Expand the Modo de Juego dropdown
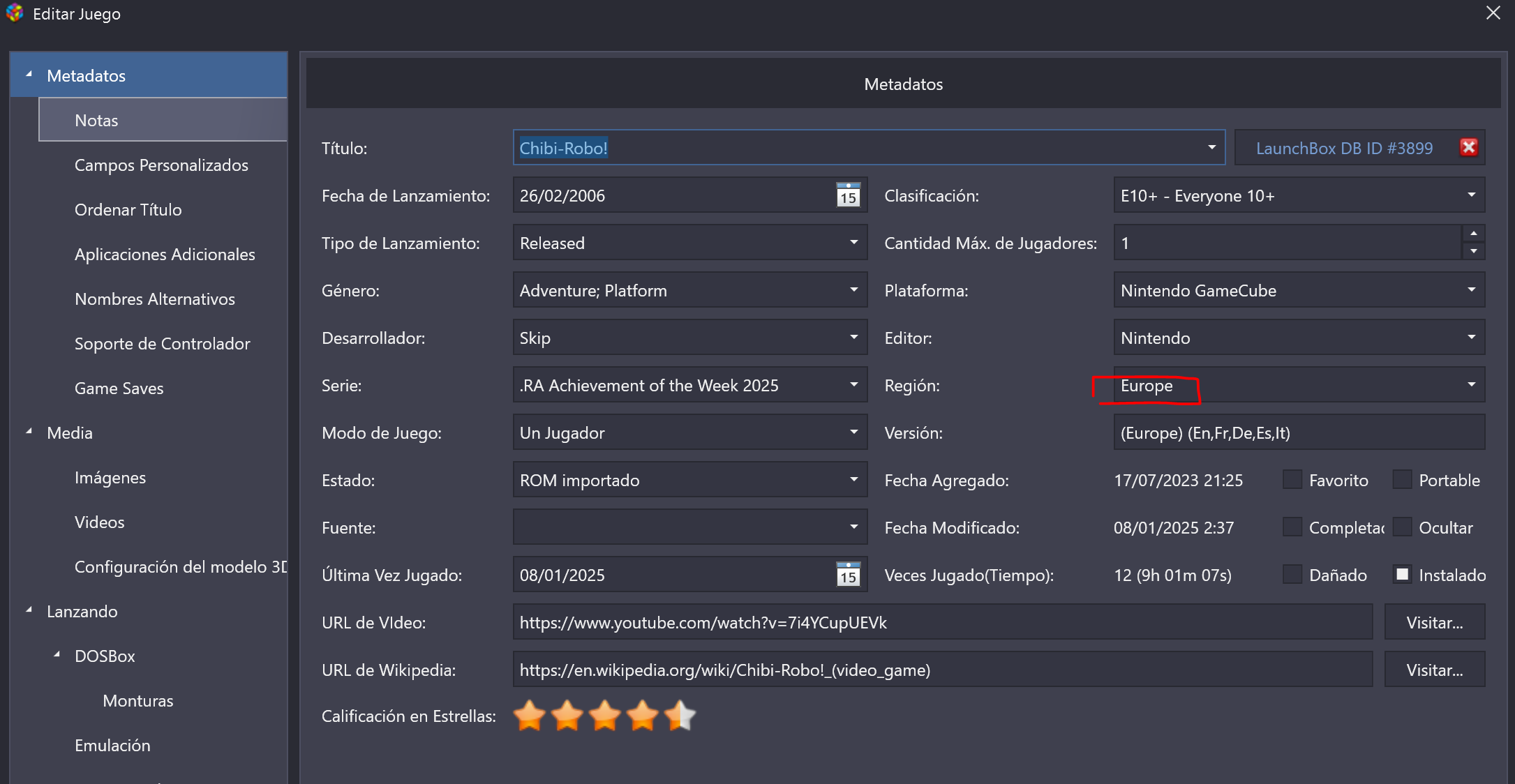 click(853, 432)
